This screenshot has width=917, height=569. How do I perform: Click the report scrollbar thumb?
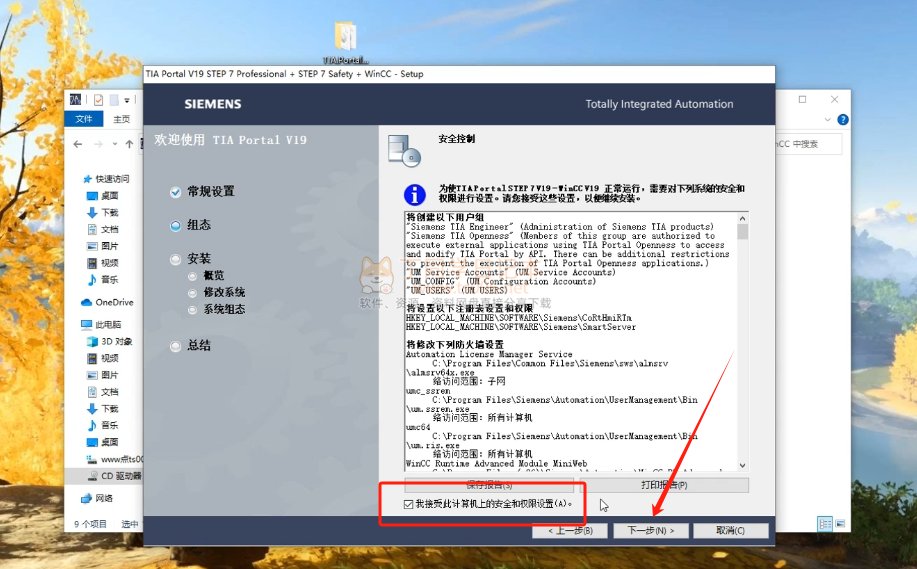coord(742,232)
